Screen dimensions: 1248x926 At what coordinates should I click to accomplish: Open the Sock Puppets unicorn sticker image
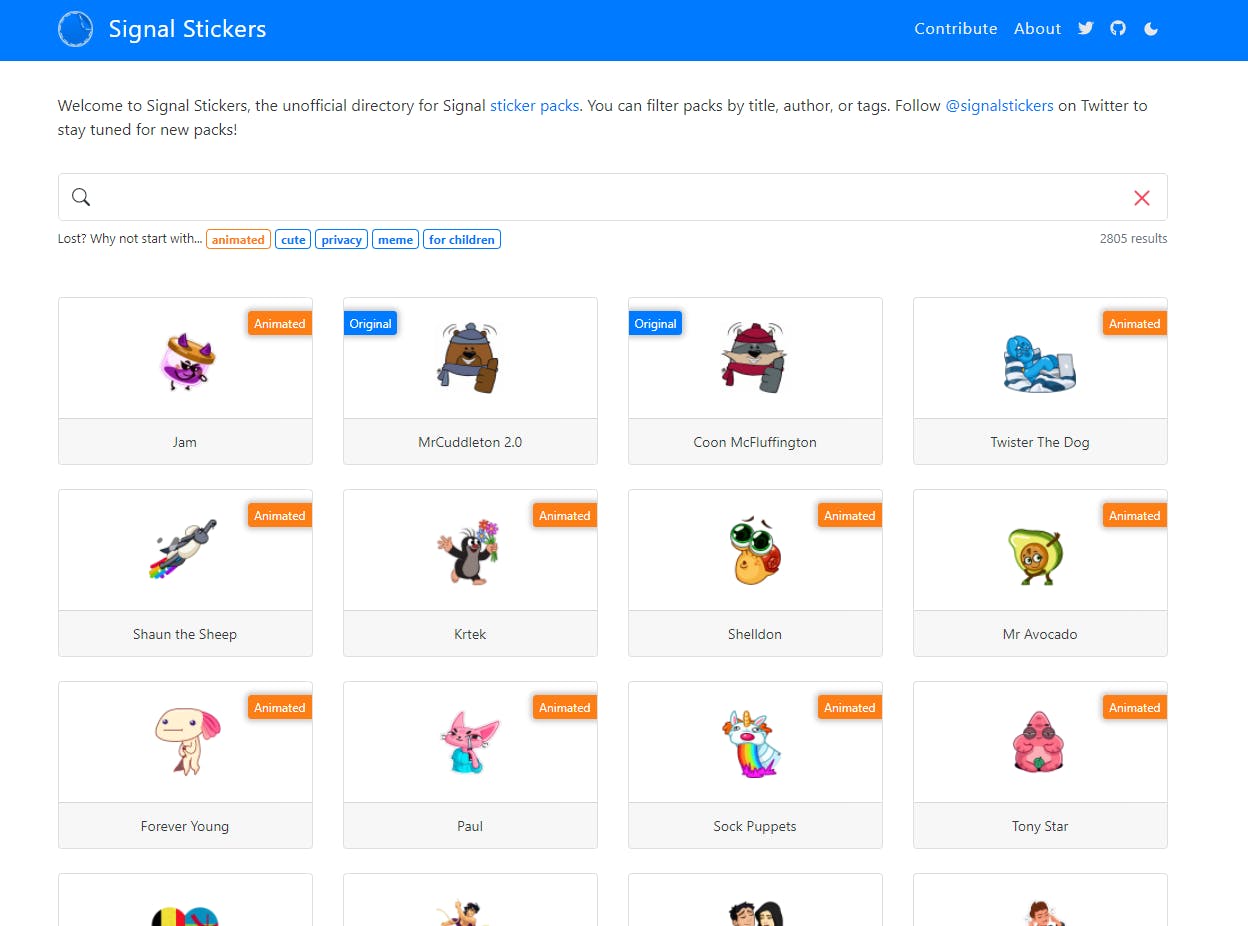coord(751,743)
